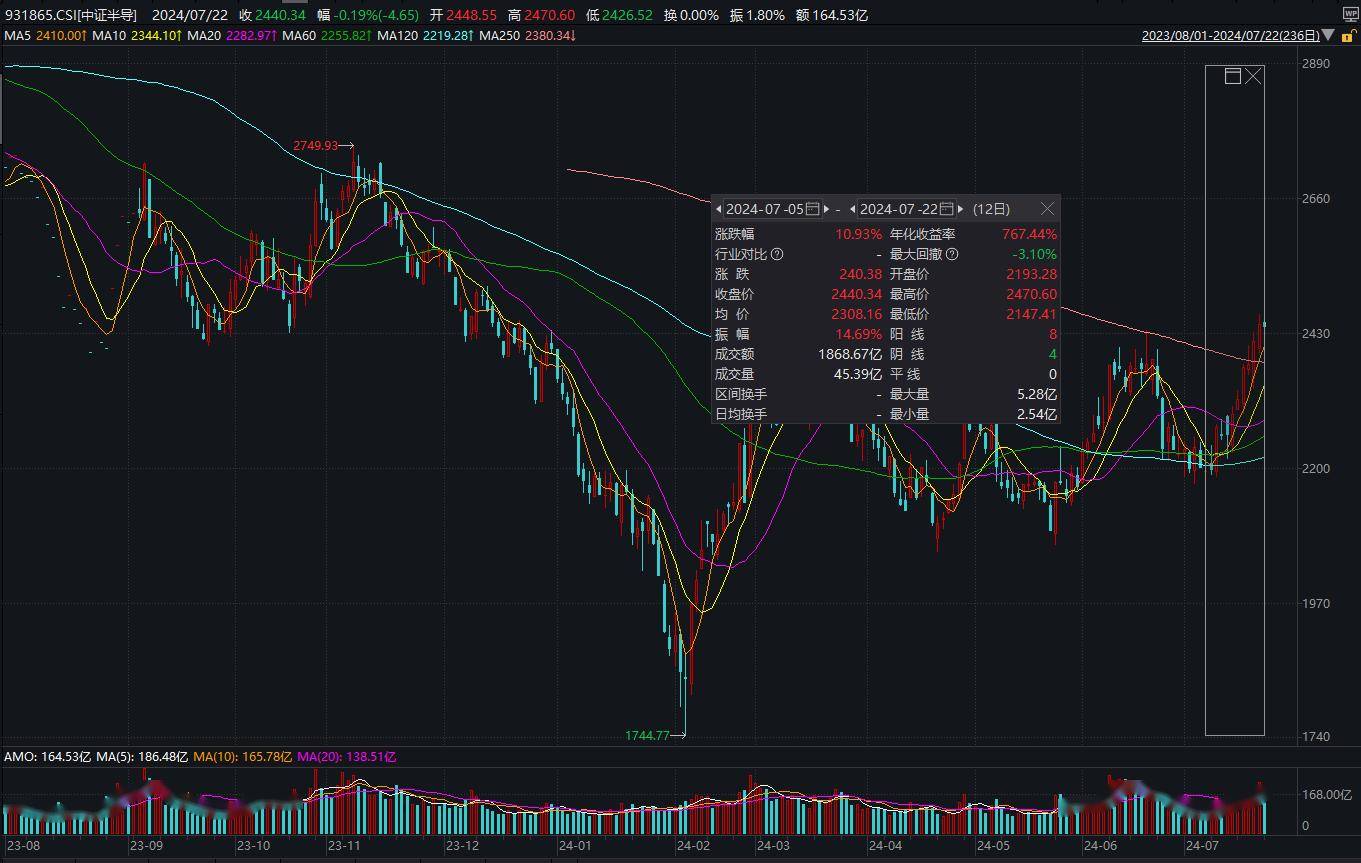1361x863 pixels.
Task: Click the 931865.CSI[中证半导] index title
Action: [x=70, y=15]
